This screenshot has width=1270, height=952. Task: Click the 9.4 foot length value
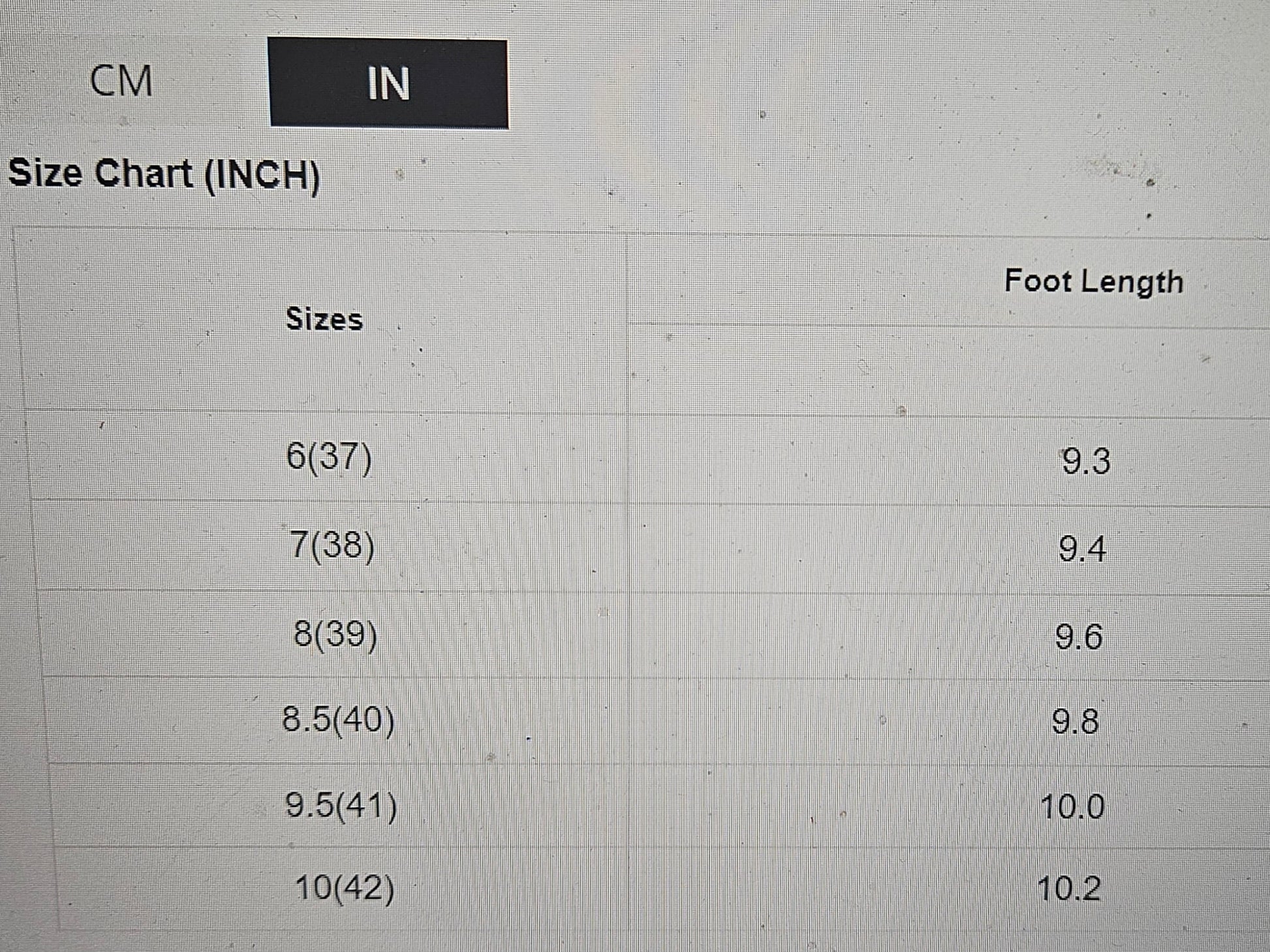(1082, 549)
